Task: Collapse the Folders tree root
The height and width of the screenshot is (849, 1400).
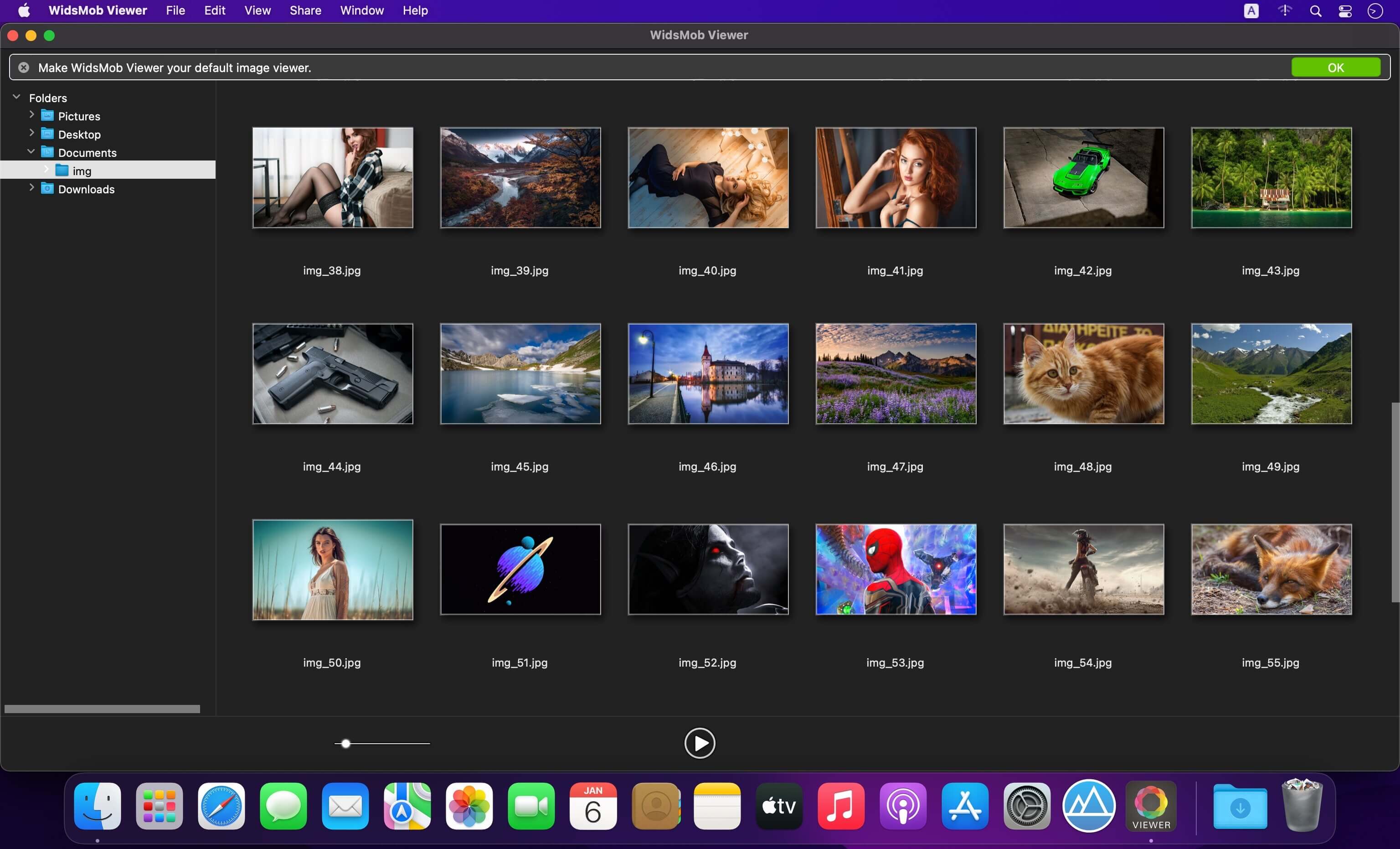Action: 16,97
